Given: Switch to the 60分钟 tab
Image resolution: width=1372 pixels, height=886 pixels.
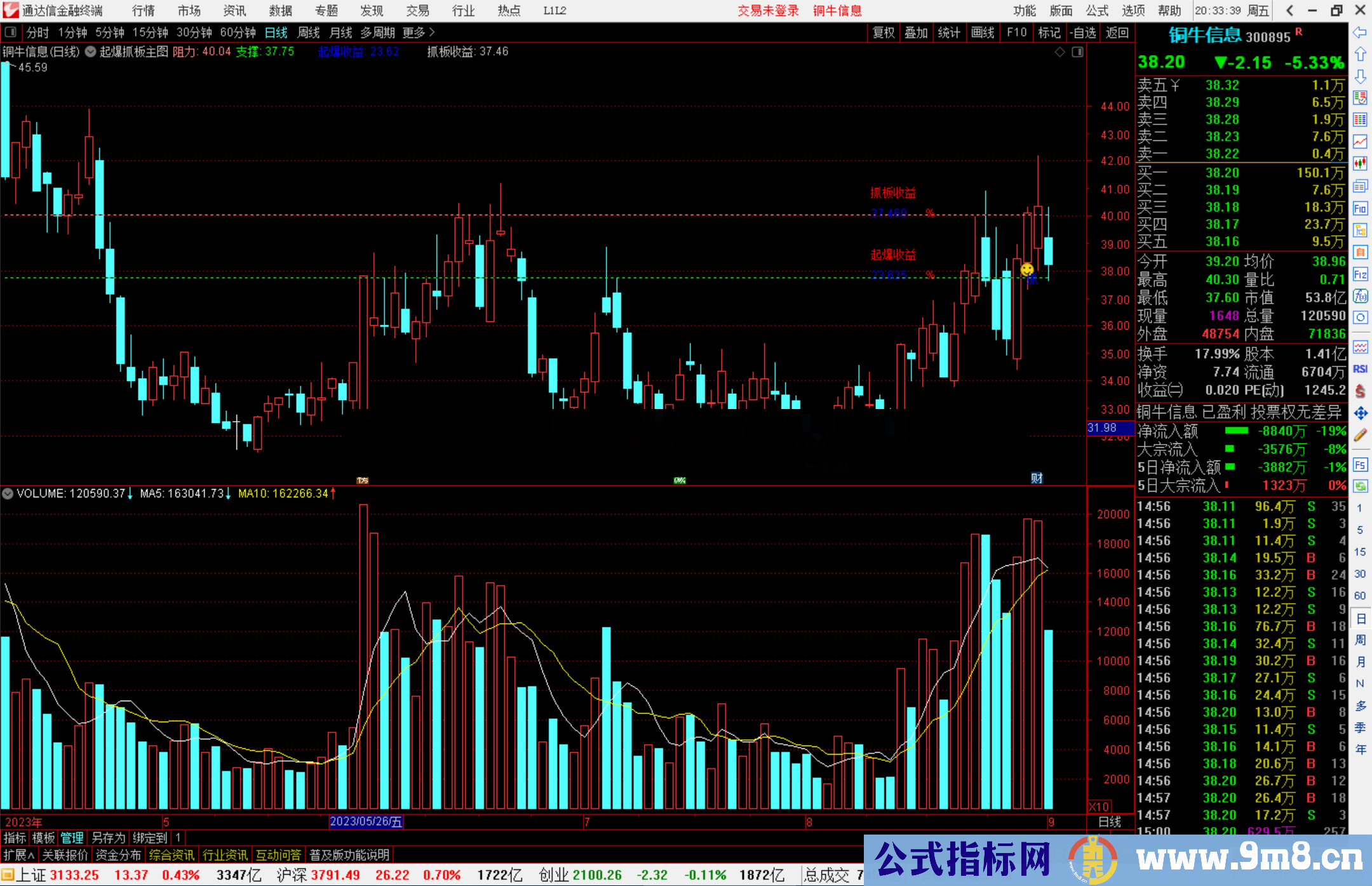Looking at the screenshot, I should (238, 32).
